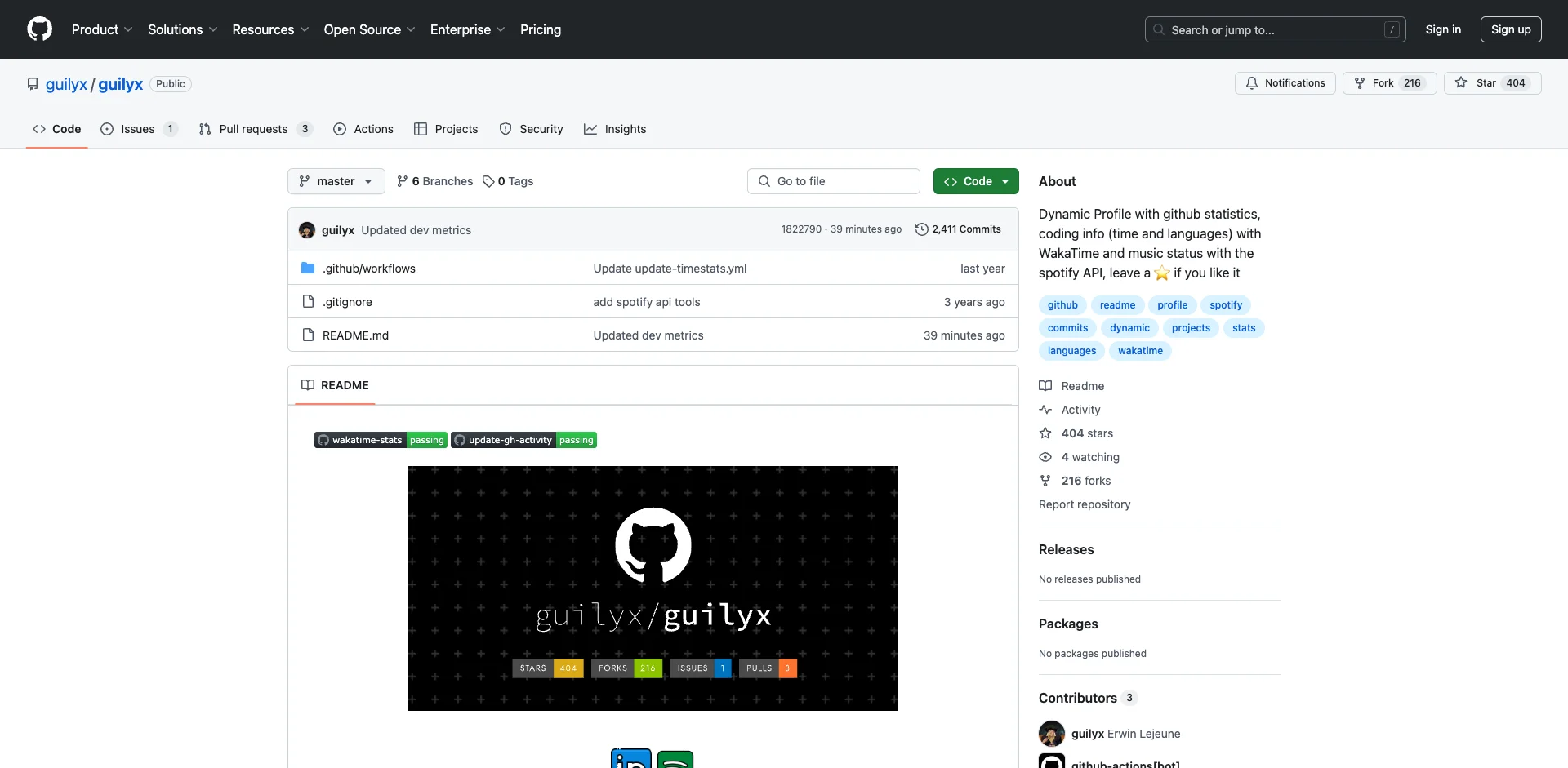Click the Sign up button
Image resolution: width=1568 pixels, height=768 pixels.
click(1511, 29)
